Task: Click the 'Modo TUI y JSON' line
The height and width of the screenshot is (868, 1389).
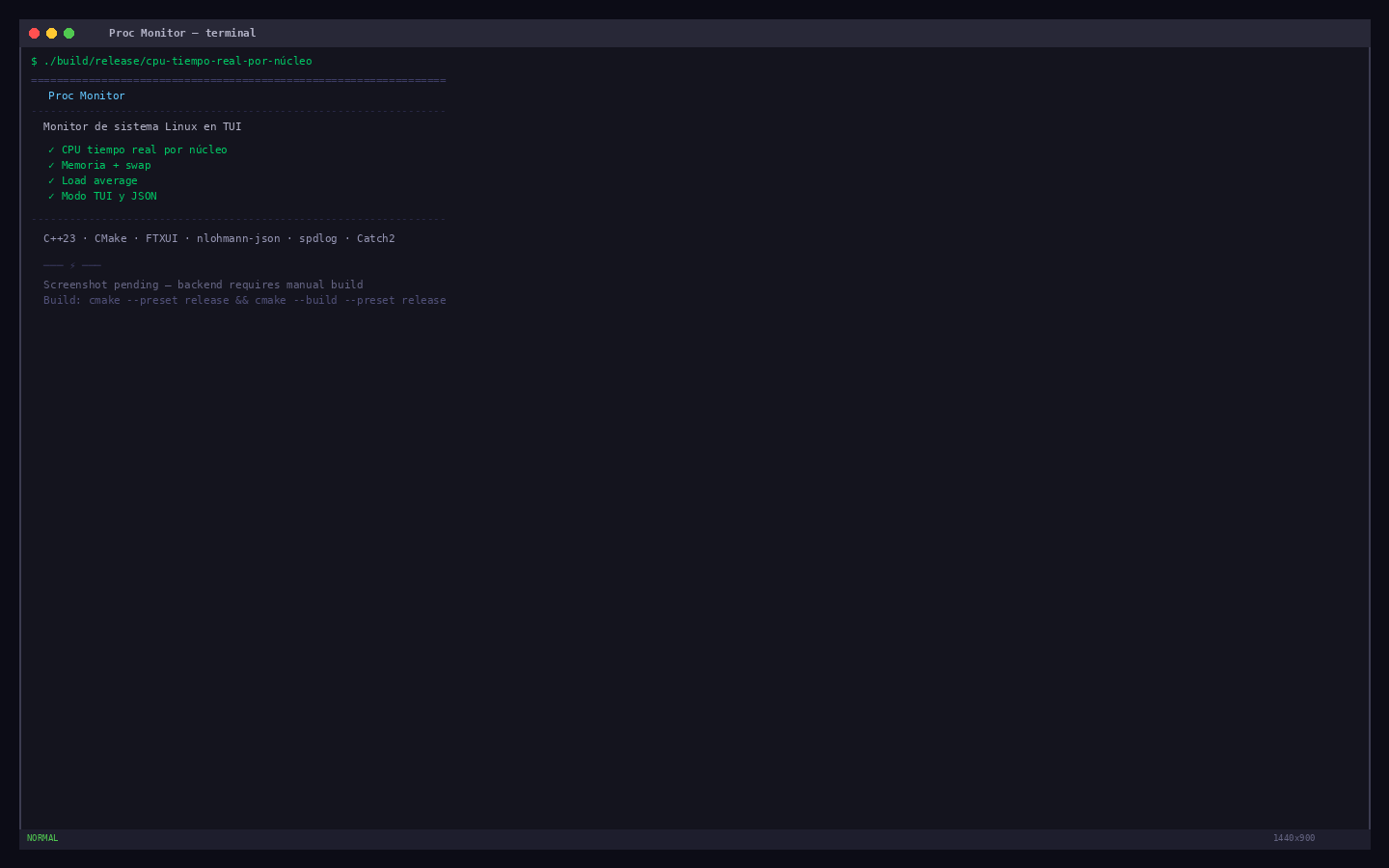Action: click(x=102, y=196)
